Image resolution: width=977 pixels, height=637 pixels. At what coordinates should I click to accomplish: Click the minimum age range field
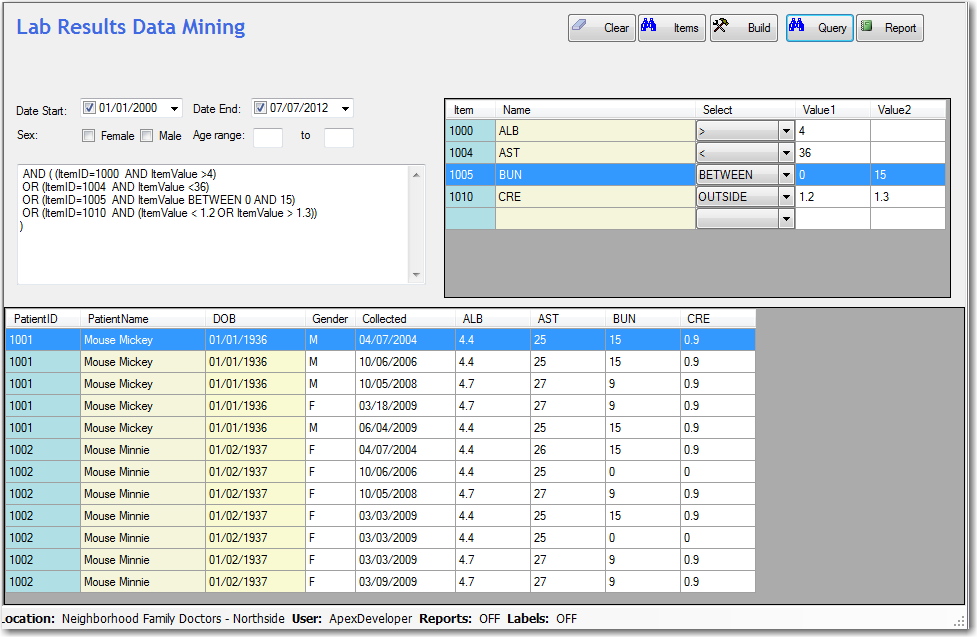click(268, 137)
